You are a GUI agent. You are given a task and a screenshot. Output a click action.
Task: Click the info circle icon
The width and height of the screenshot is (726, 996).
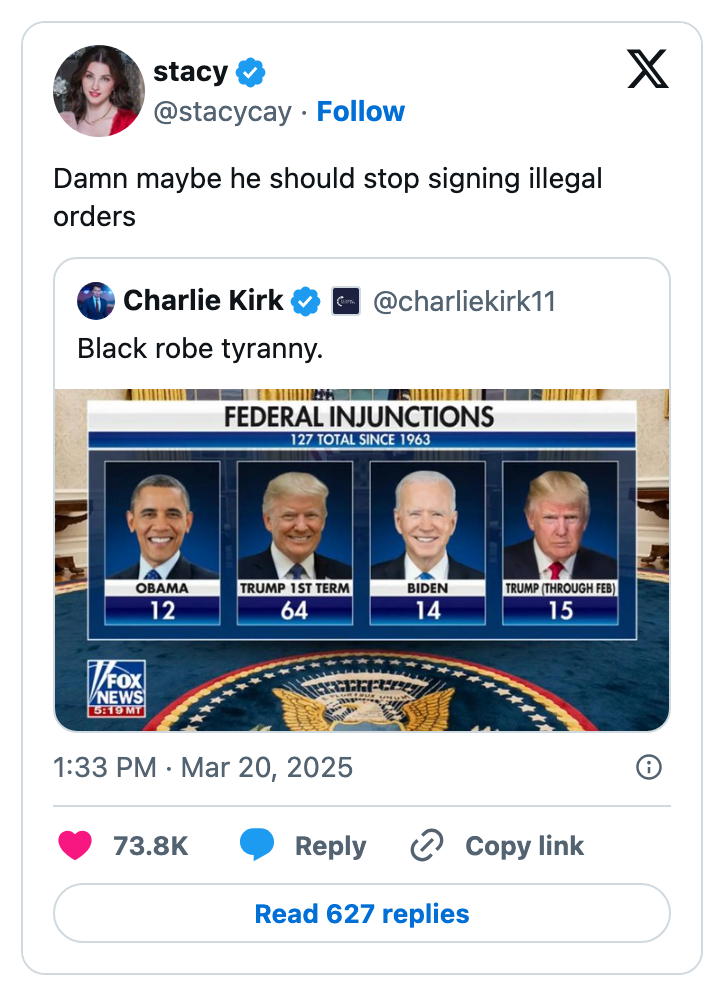(649, 767)
